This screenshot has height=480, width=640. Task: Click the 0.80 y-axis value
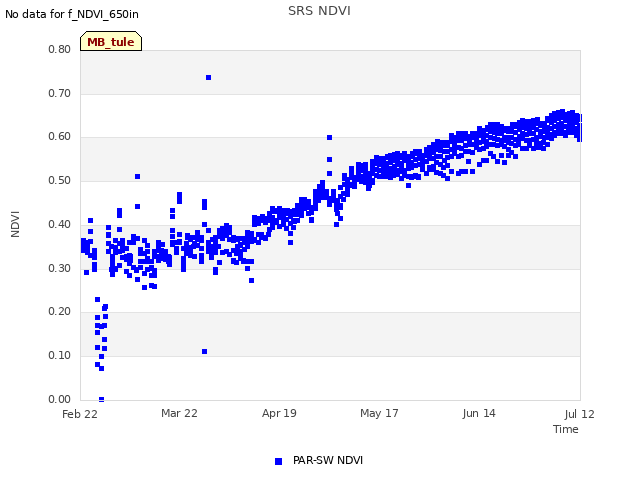60,49
